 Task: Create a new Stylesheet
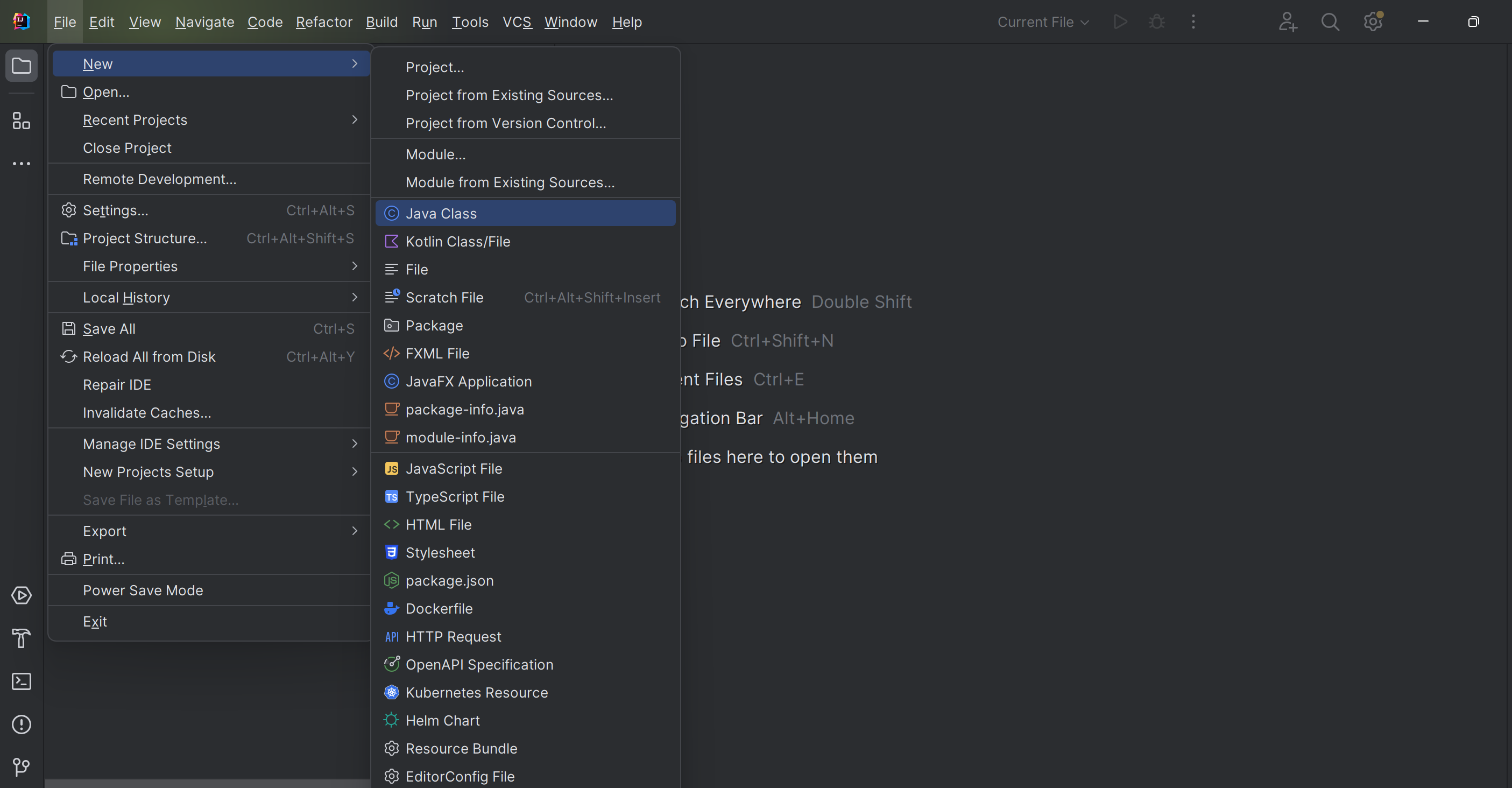(525, 553)
